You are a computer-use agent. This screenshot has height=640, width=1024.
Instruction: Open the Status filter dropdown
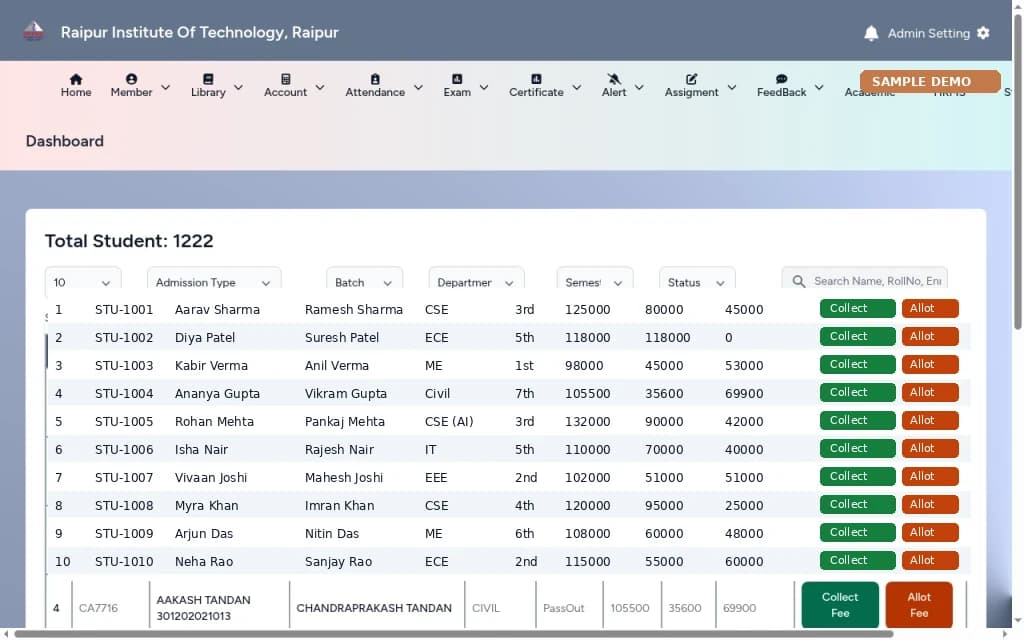[x=697, y=280]
